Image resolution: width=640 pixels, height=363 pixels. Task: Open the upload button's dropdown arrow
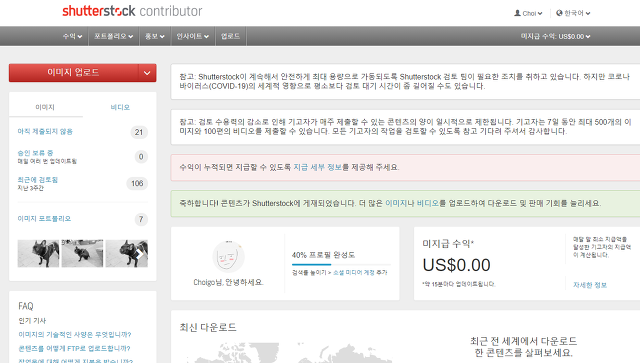[x=147, y=73]
